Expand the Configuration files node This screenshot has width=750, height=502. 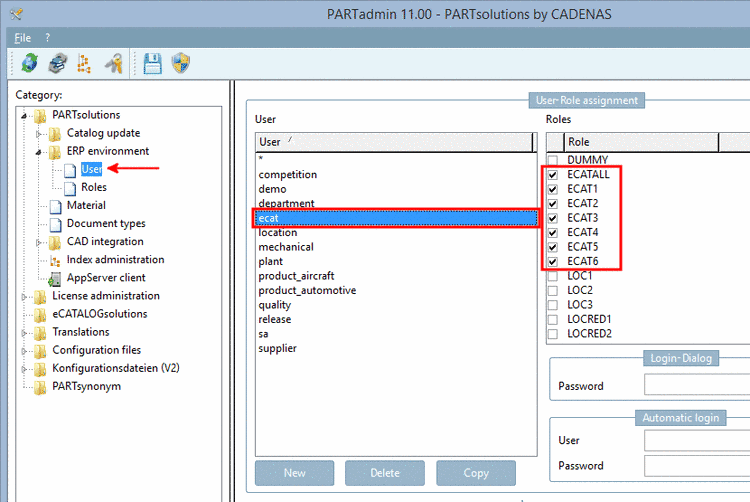click(24, 351)
